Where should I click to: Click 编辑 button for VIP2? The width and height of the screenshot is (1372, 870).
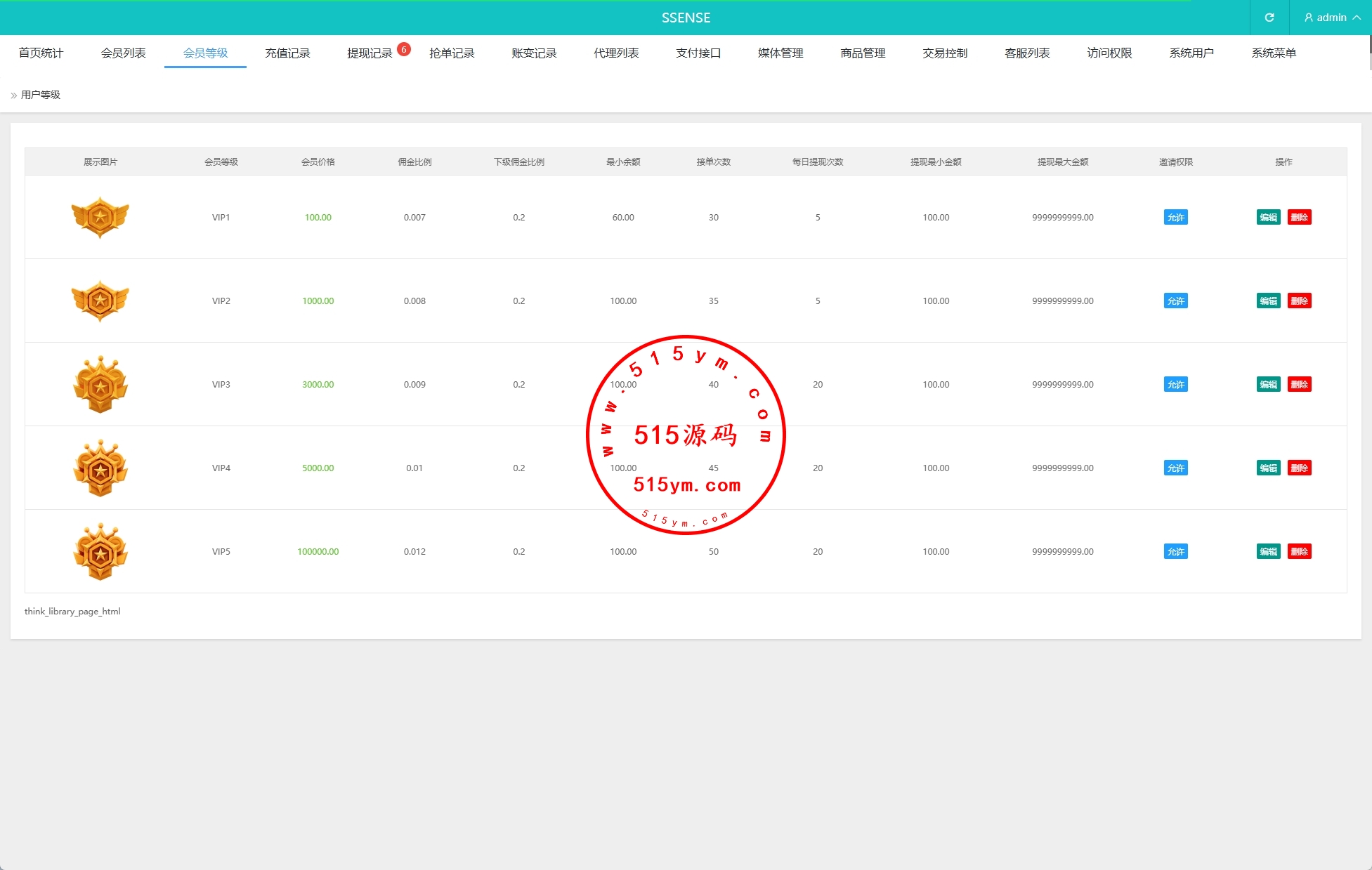coord(1268,301)
